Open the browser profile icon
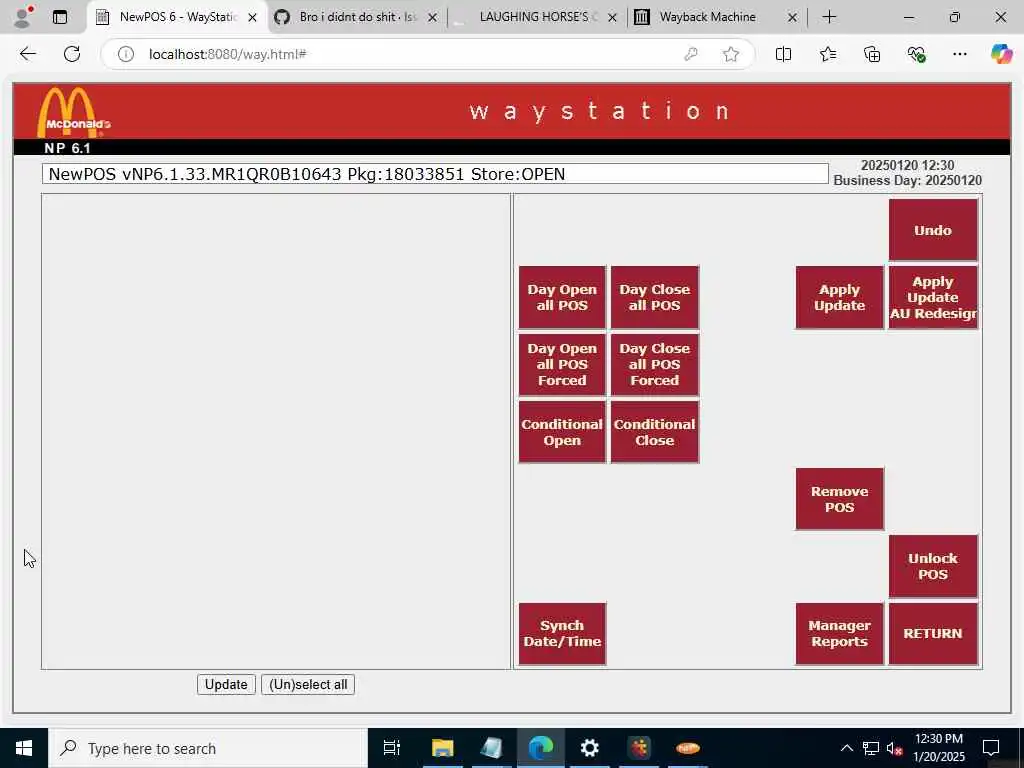Image resolution: width=1024 pixels, height=768 pixels. tap(24, 17)
